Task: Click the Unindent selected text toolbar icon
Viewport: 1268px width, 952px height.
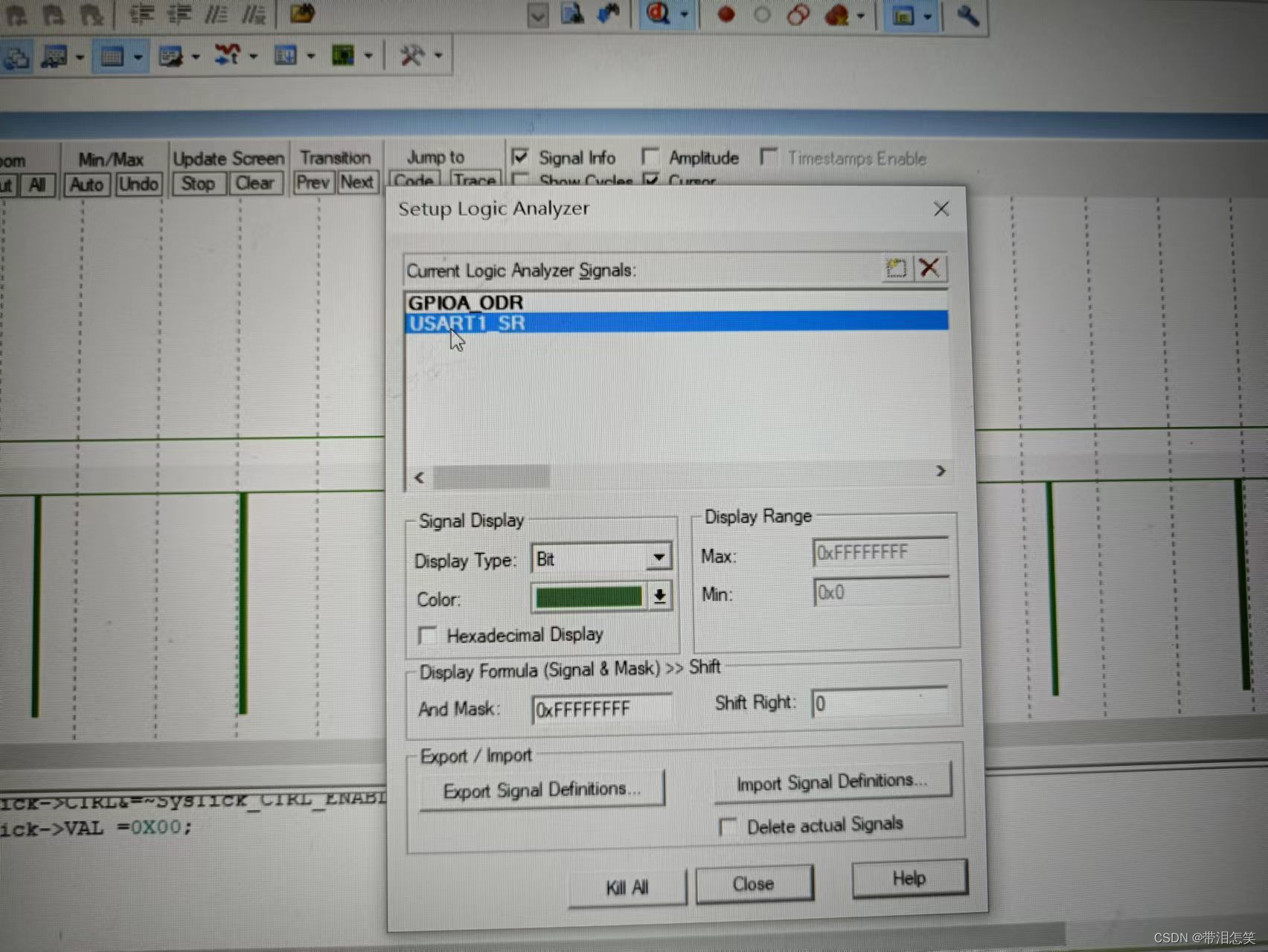Action: click(x=179, y=13)
